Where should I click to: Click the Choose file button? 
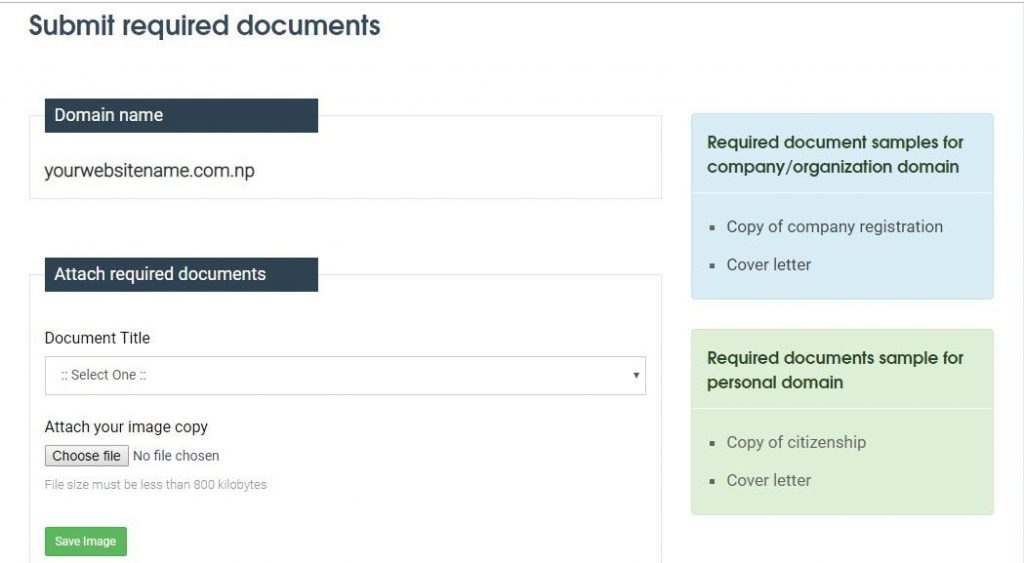pyautogui.click(x=86, y=456)
